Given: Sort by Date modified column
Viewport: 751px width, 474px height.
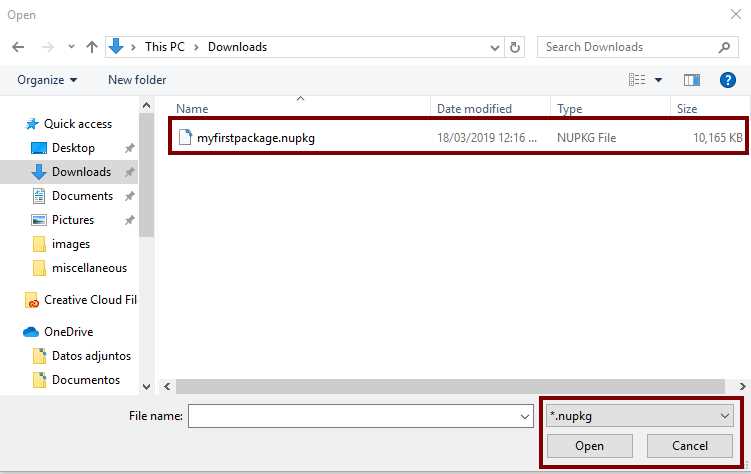Looking at the screenshot, I should tap(474, 109).
